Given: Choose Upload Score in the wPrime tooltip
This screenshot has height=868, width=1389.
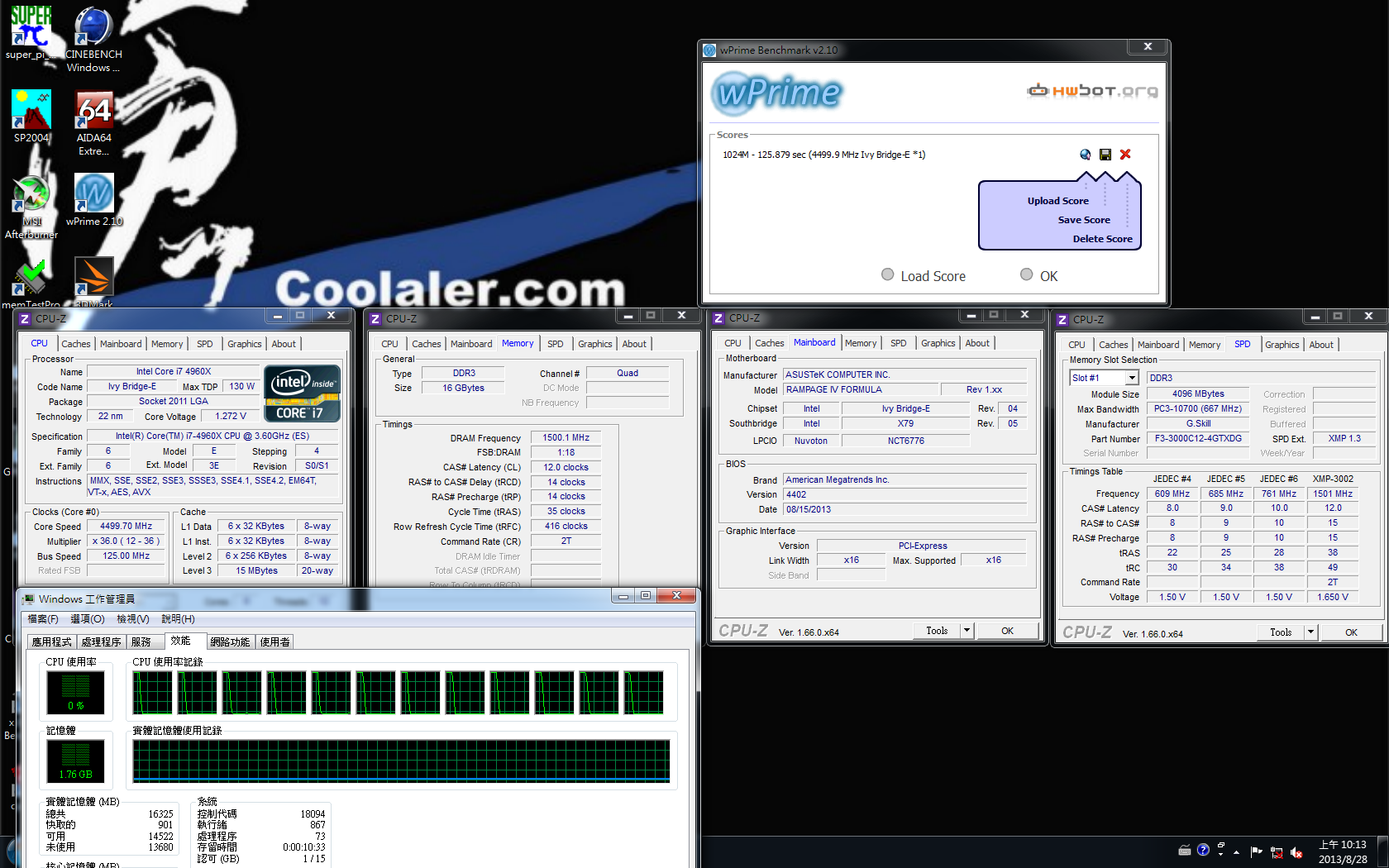Looking at the screenshot, I should coord(1057,201).
